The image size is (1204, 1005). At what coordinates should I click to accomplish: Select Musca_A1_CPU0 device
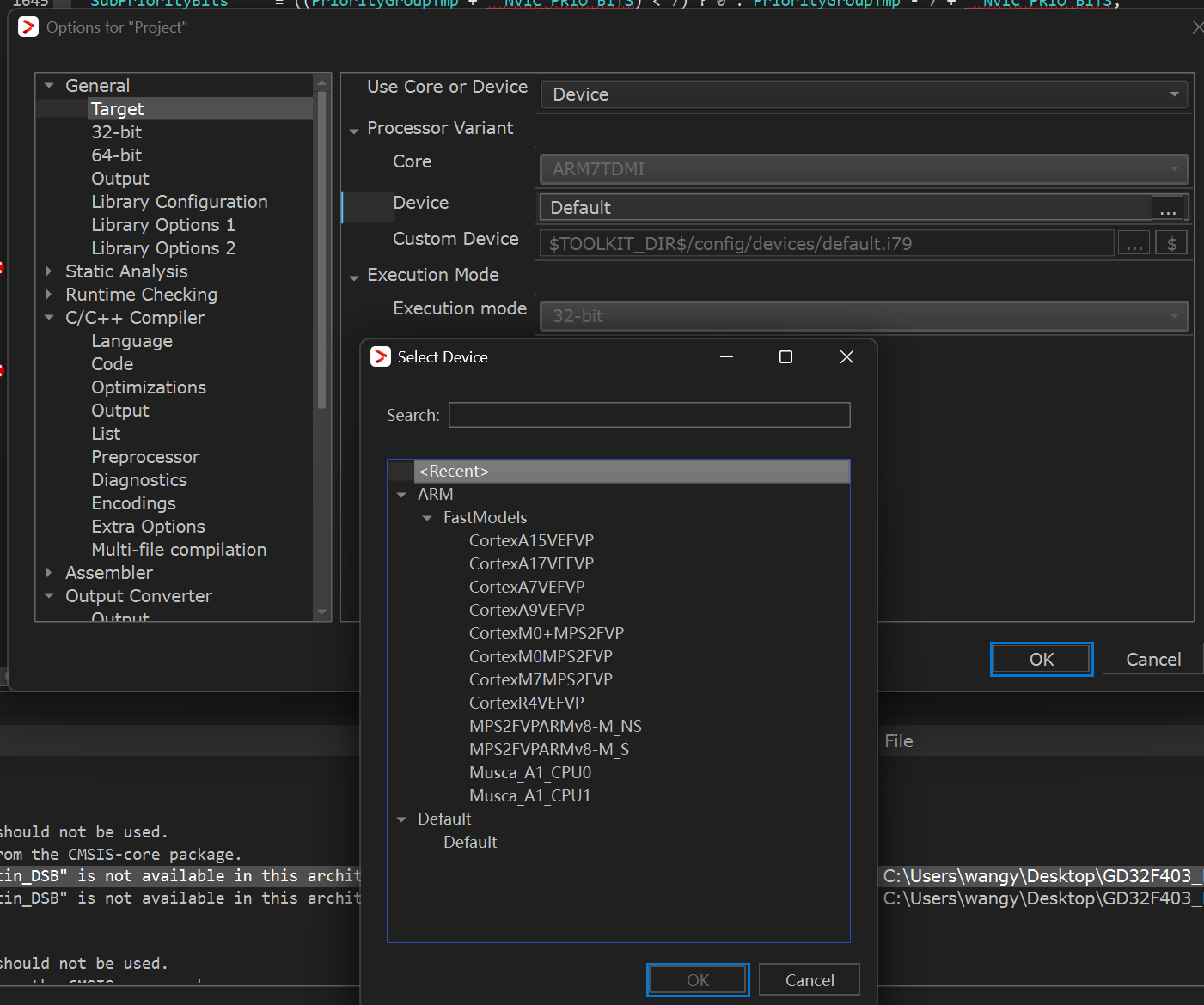click(x=530, y=773)
